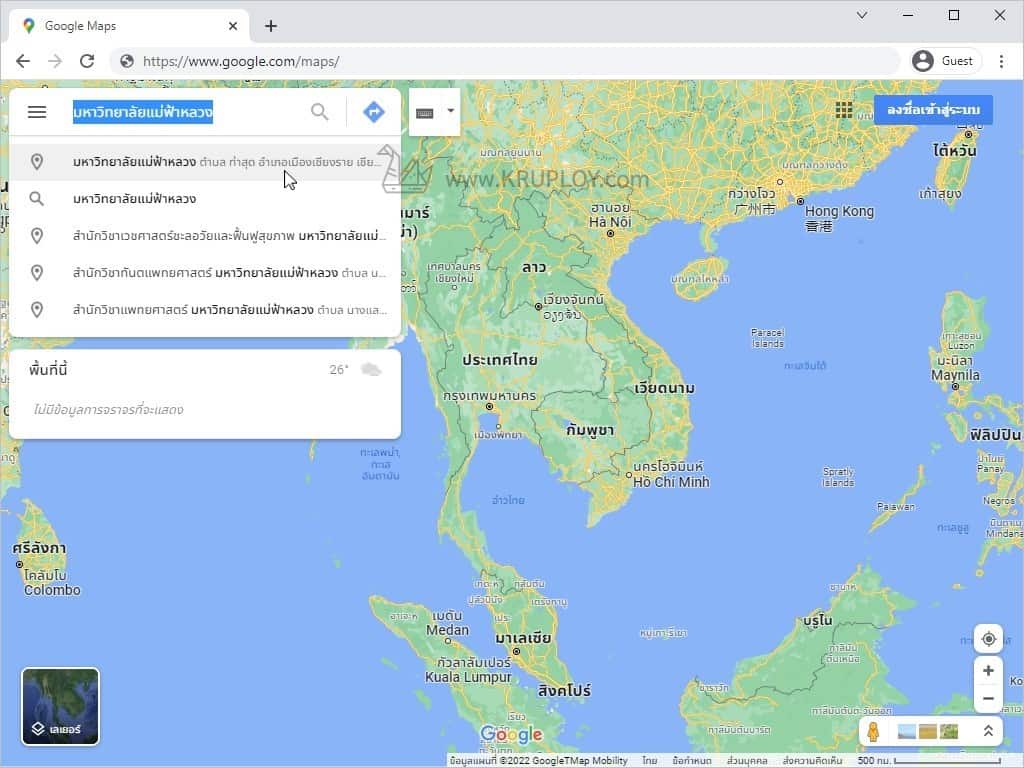Viewport: 1024px width, 768px height.
Task: Click the ส่งความคิดเห็น feedback link
Action: point(812,761)
